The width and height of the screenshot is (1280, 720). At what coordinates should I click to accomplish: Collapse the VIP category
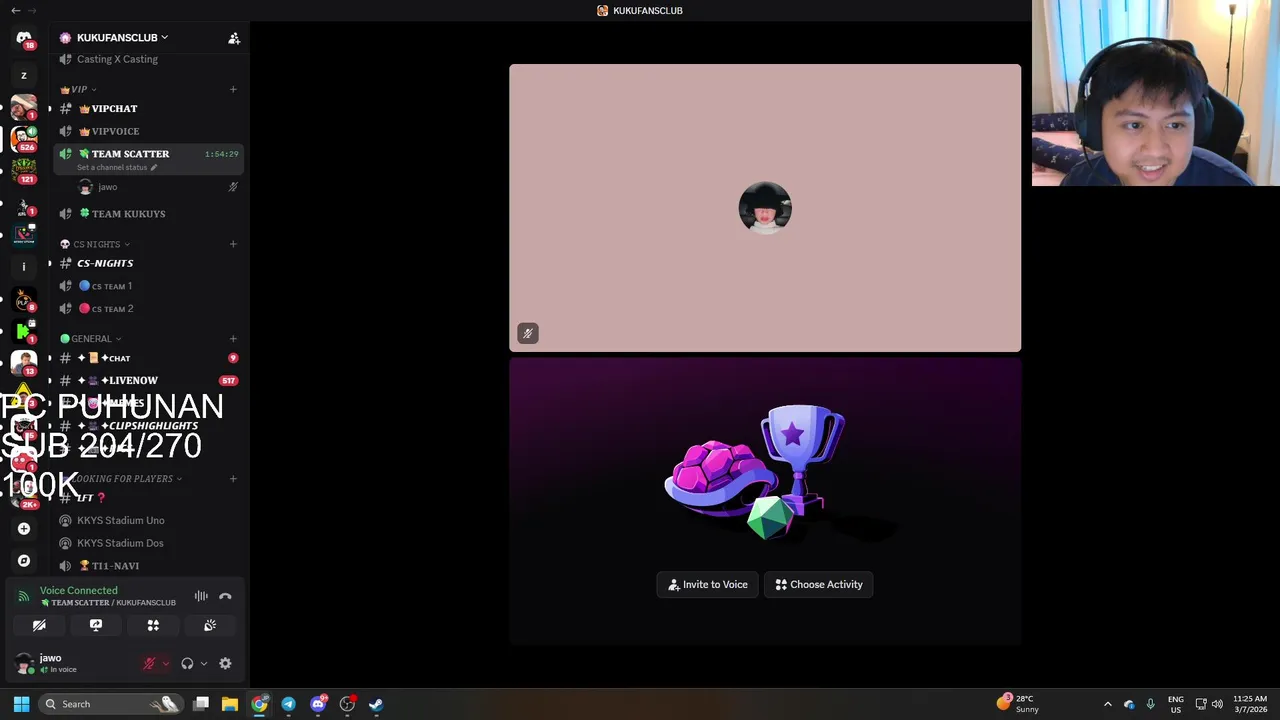pyautogui.click(x=78, y=89)
